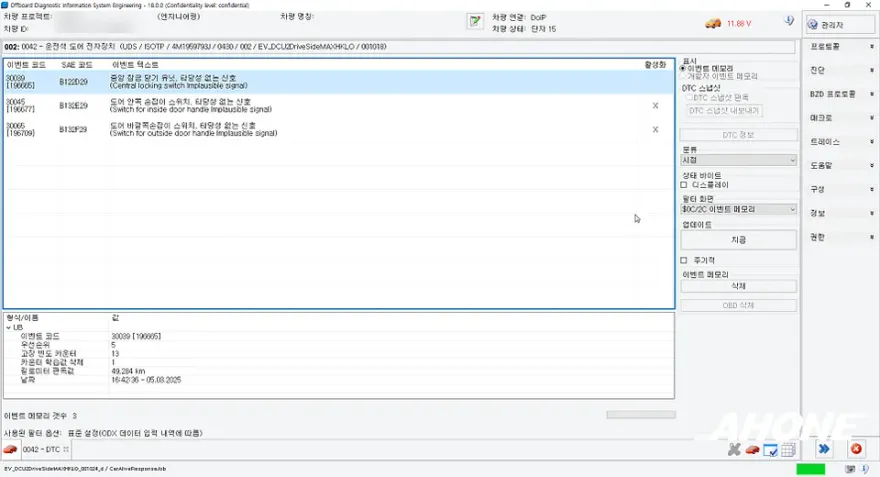Click the green checkmark note icon at top
The image size is (880, 477).
pos(475,21)
